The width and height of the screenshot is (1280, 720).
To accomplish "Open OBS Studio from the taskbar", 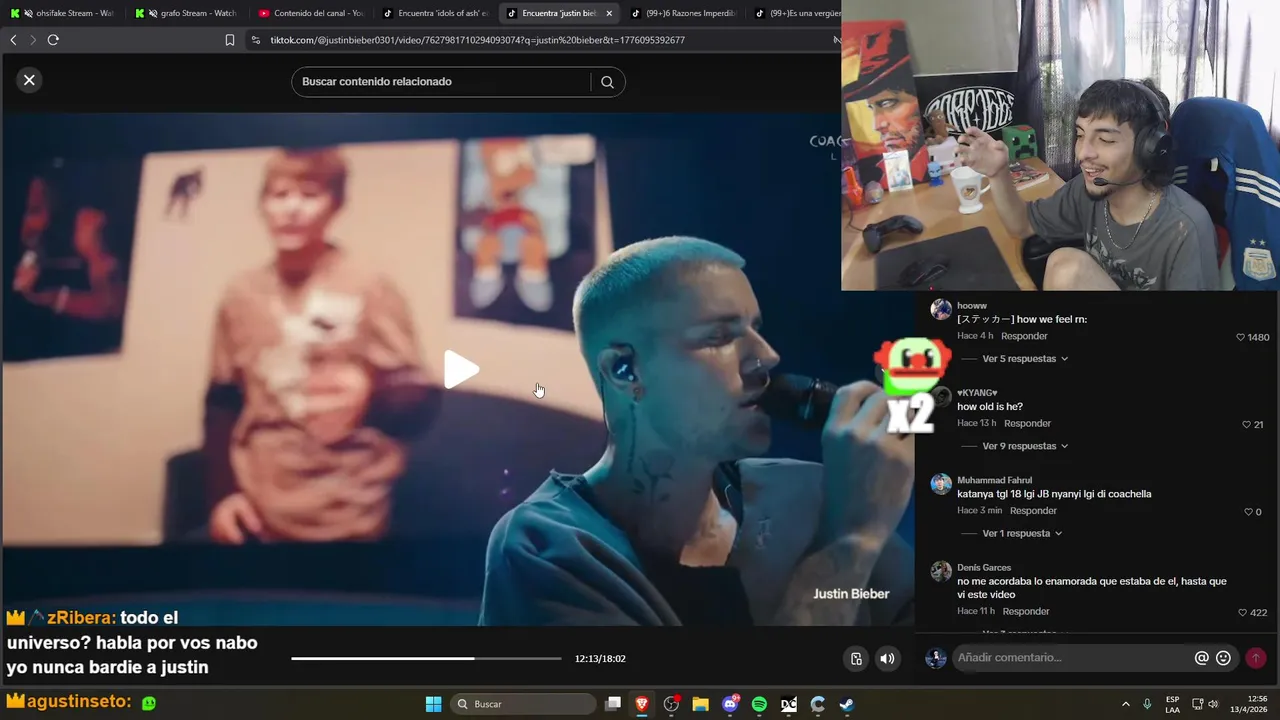I will (x=671, y=704).
